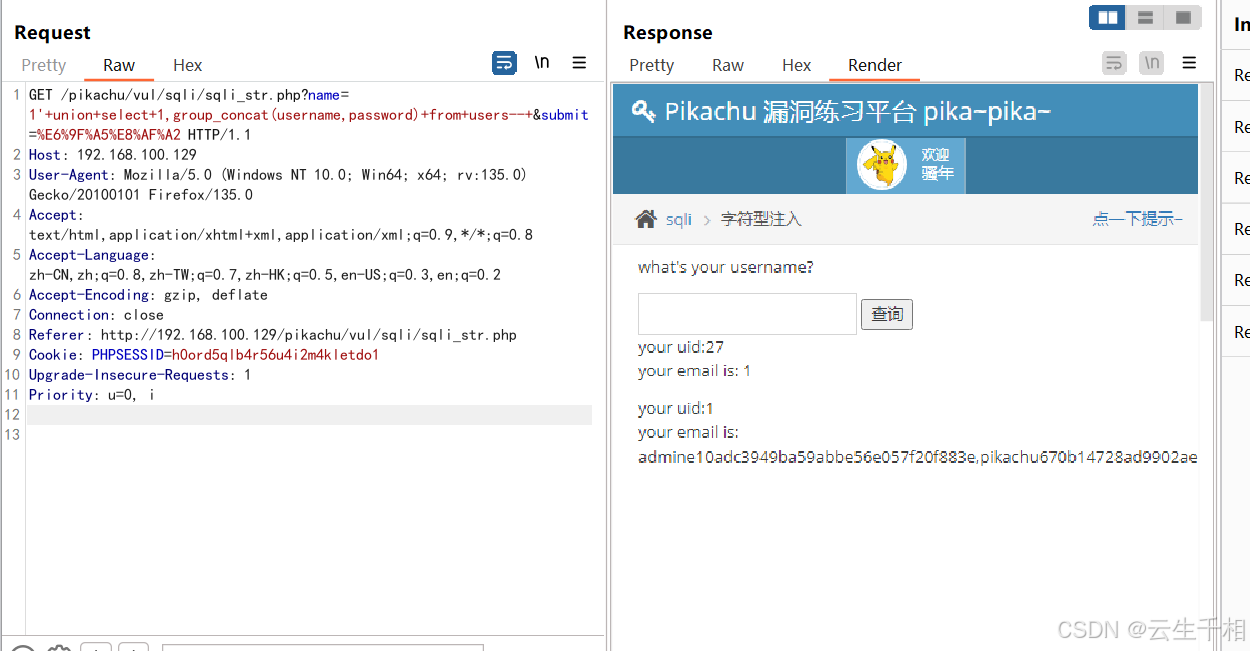Select top-bottom split layout icon

pos(1145,18)
